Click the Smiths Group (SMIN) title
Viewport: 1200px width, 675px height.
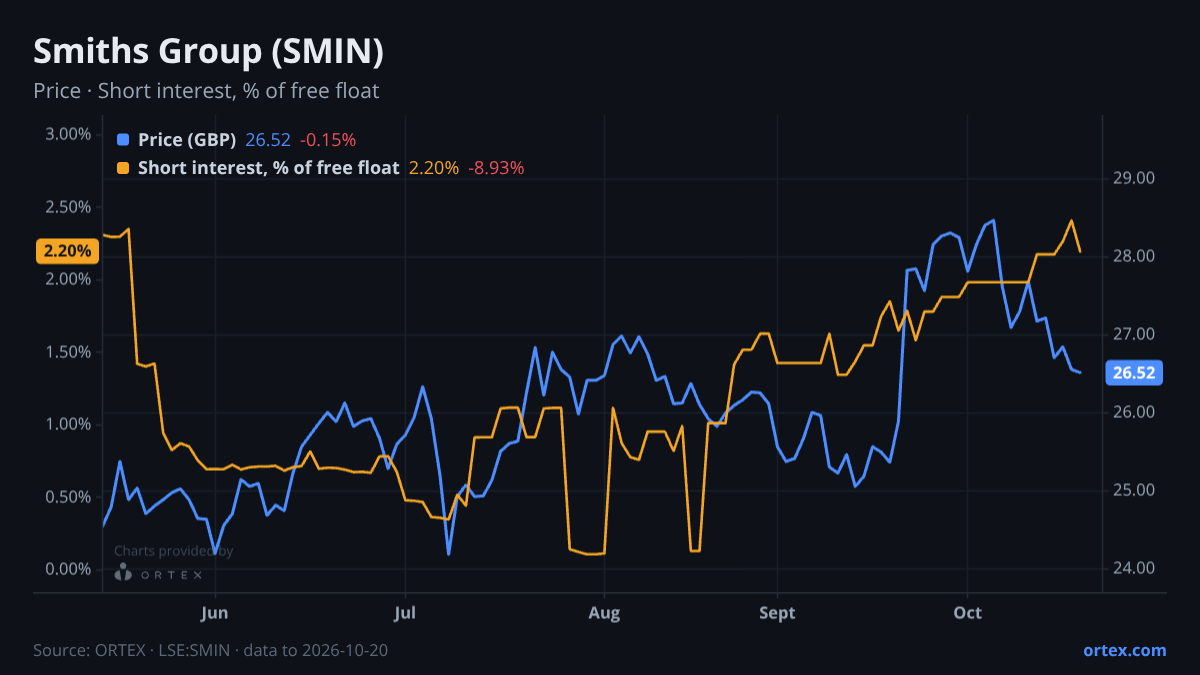[209, 52]
